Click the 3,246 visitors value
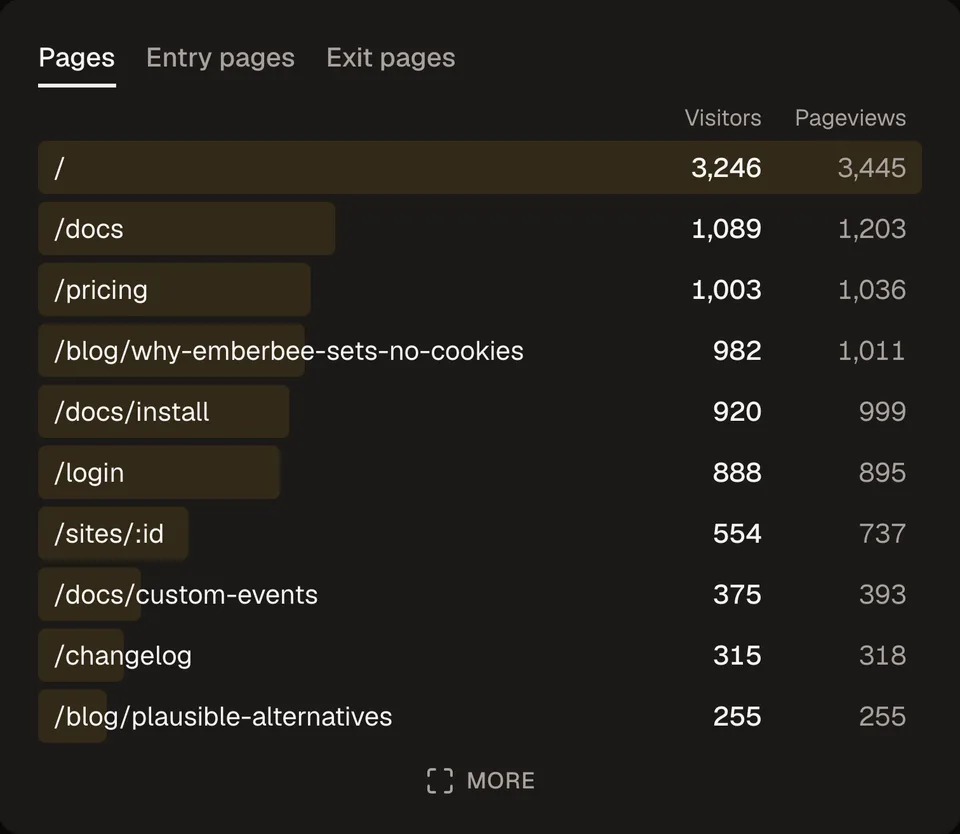Image resolution: width=960 pixels, height=834 pixels. pyautogui.click(x=726, y=168)
